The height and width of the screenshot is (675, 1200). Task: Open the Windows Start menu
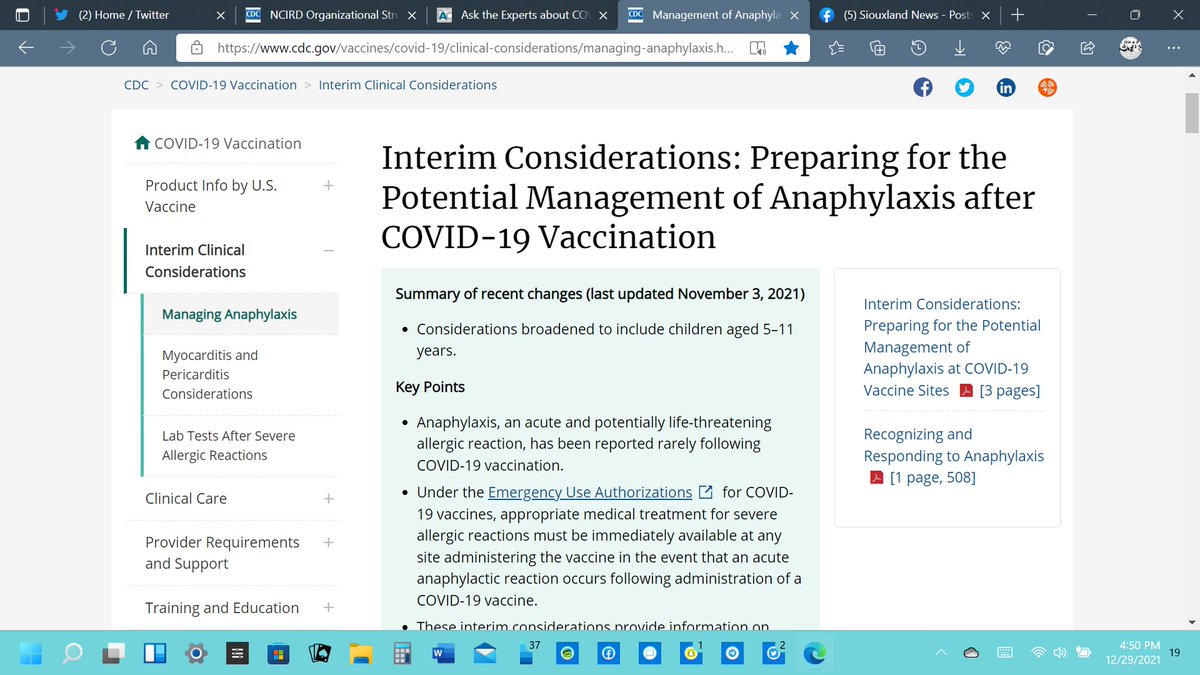[x=32, y=653]
